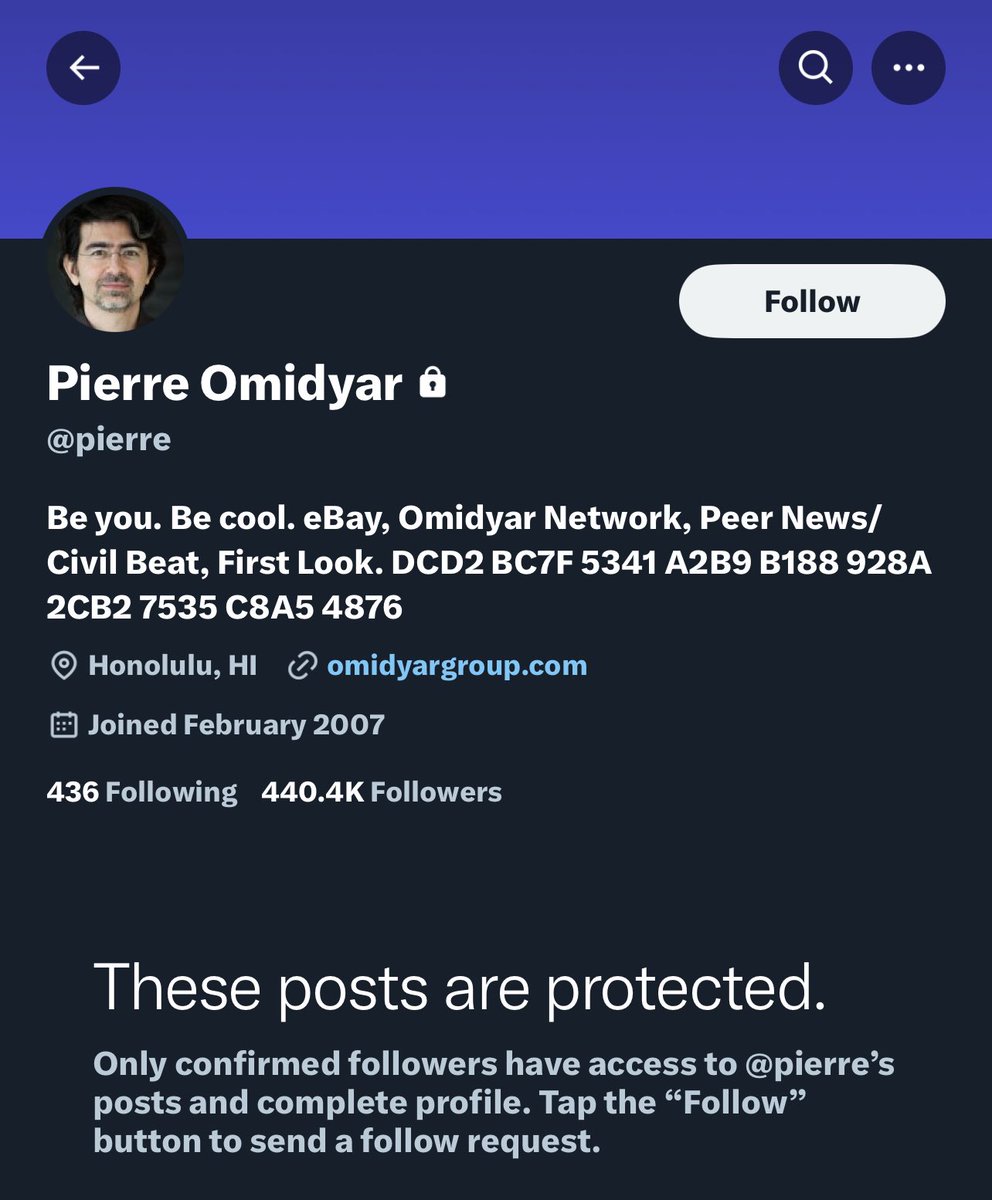Click the Pierre Omidyar display name
The image size is (992, 1200).
click(224, 384)
